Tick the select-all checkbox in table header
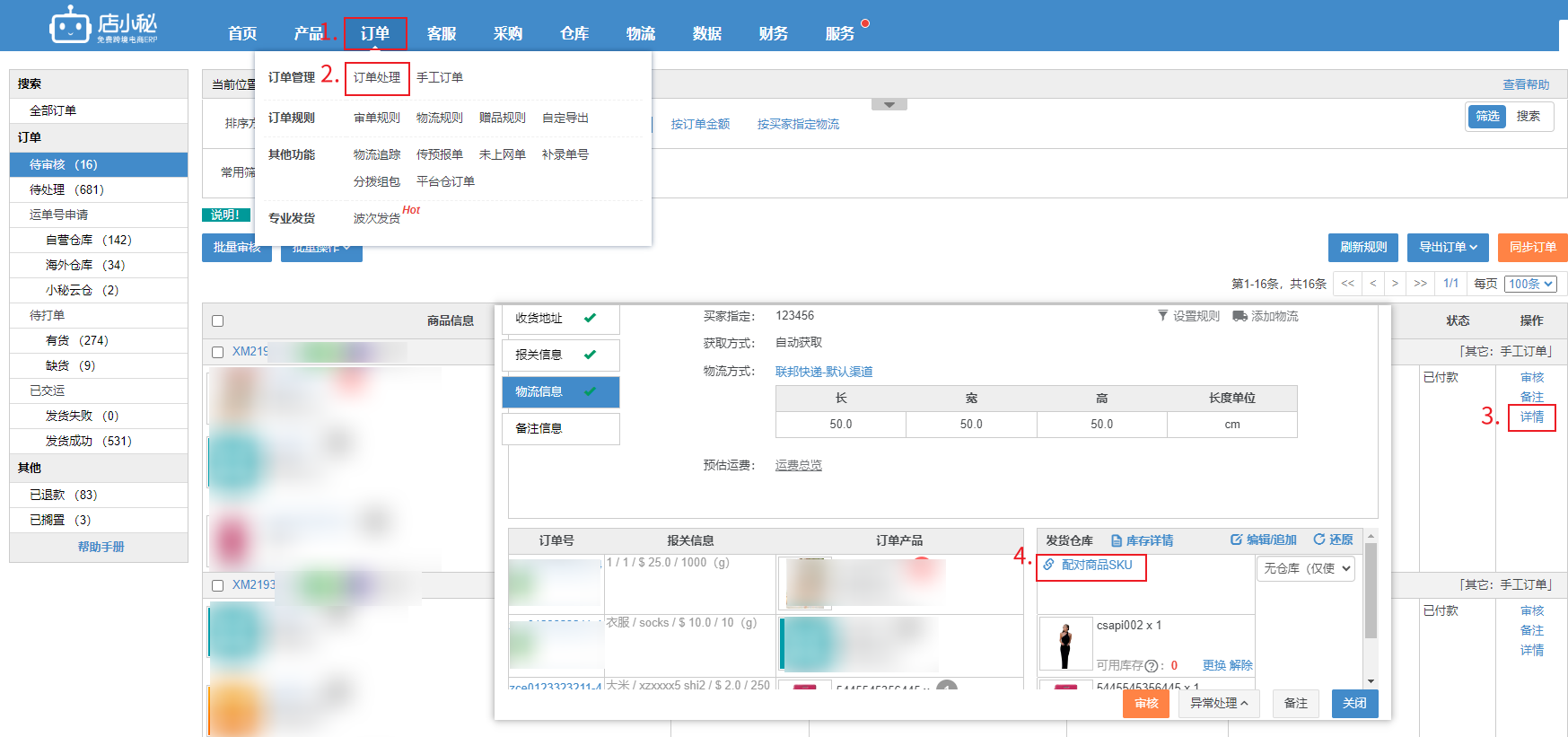The image size is (1568, 737). [x=217, y=320]
